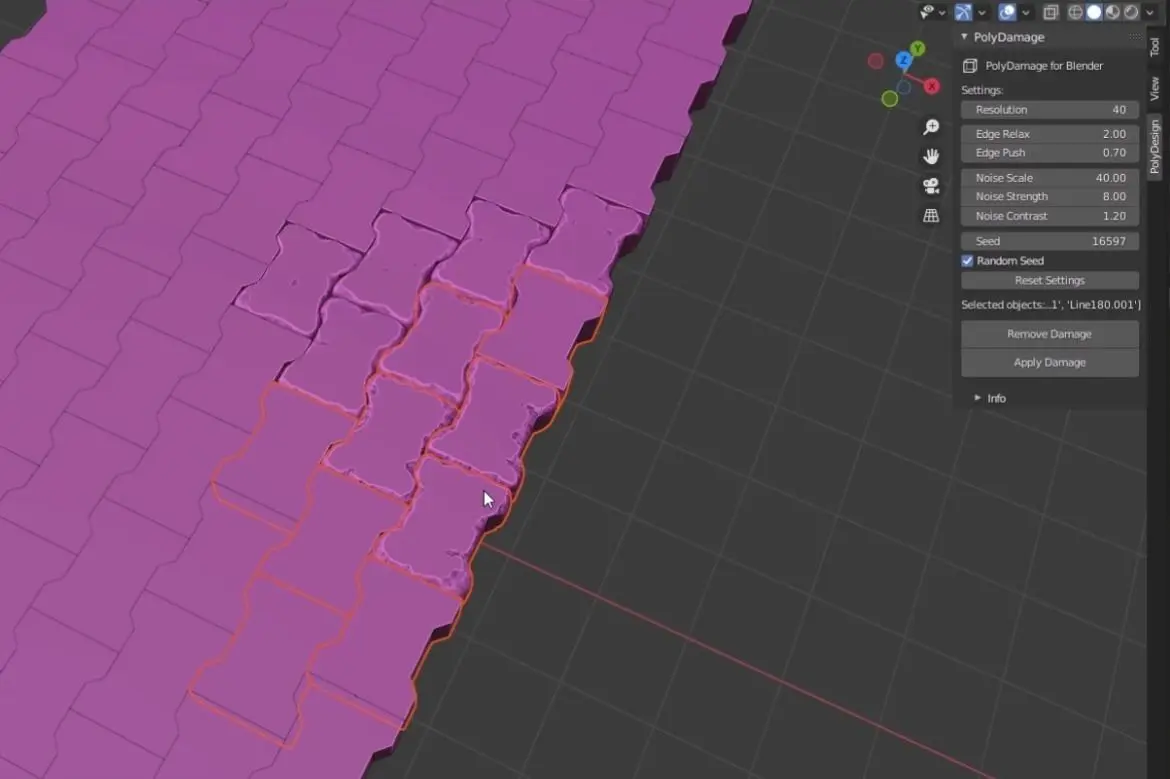Open the viewport shading options dropdown
1170x779 pixels.
1150,13
